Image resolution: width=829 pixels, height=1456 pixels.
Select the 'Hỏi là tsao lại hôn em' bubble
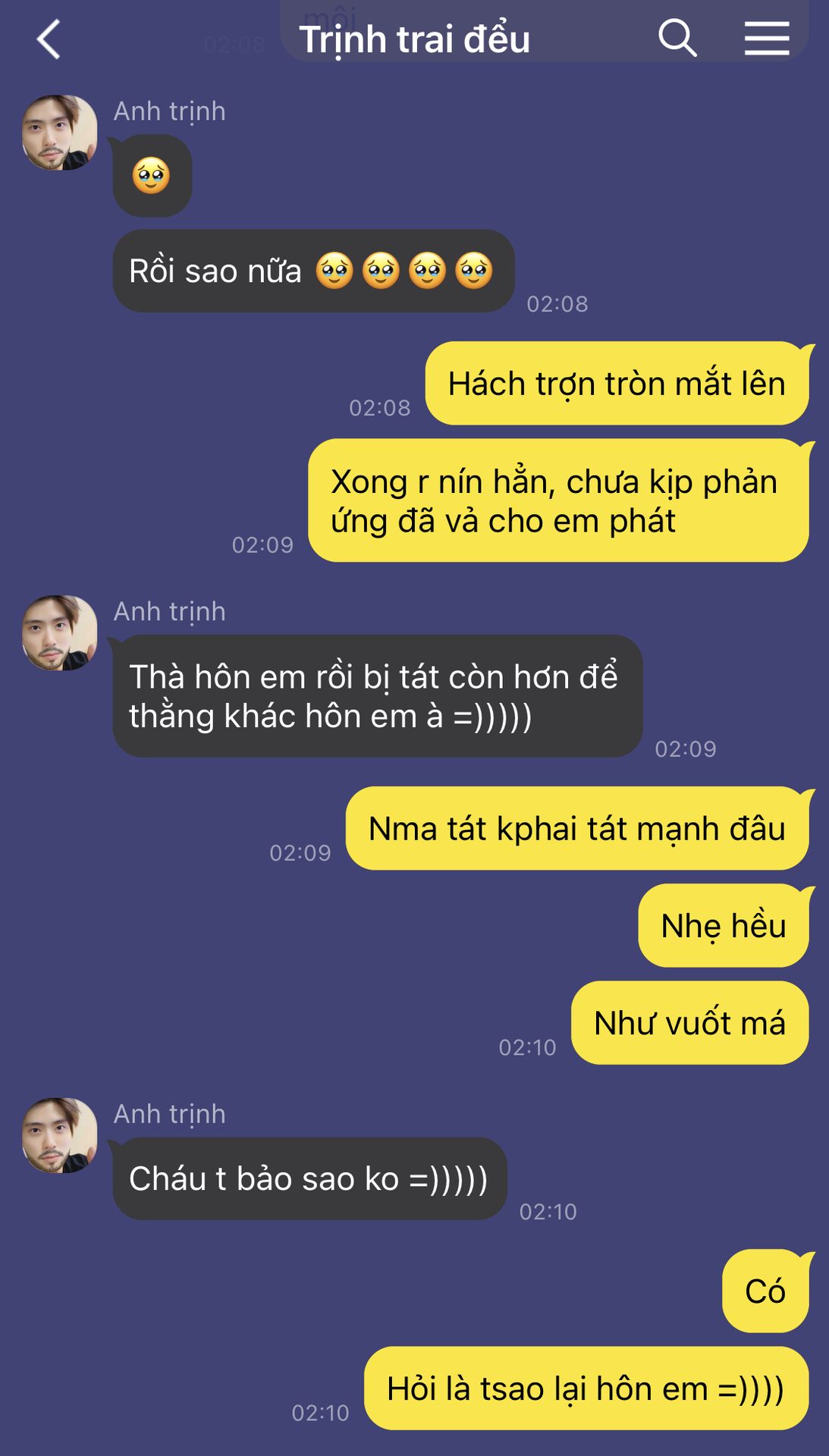[x=586, y=1389]
